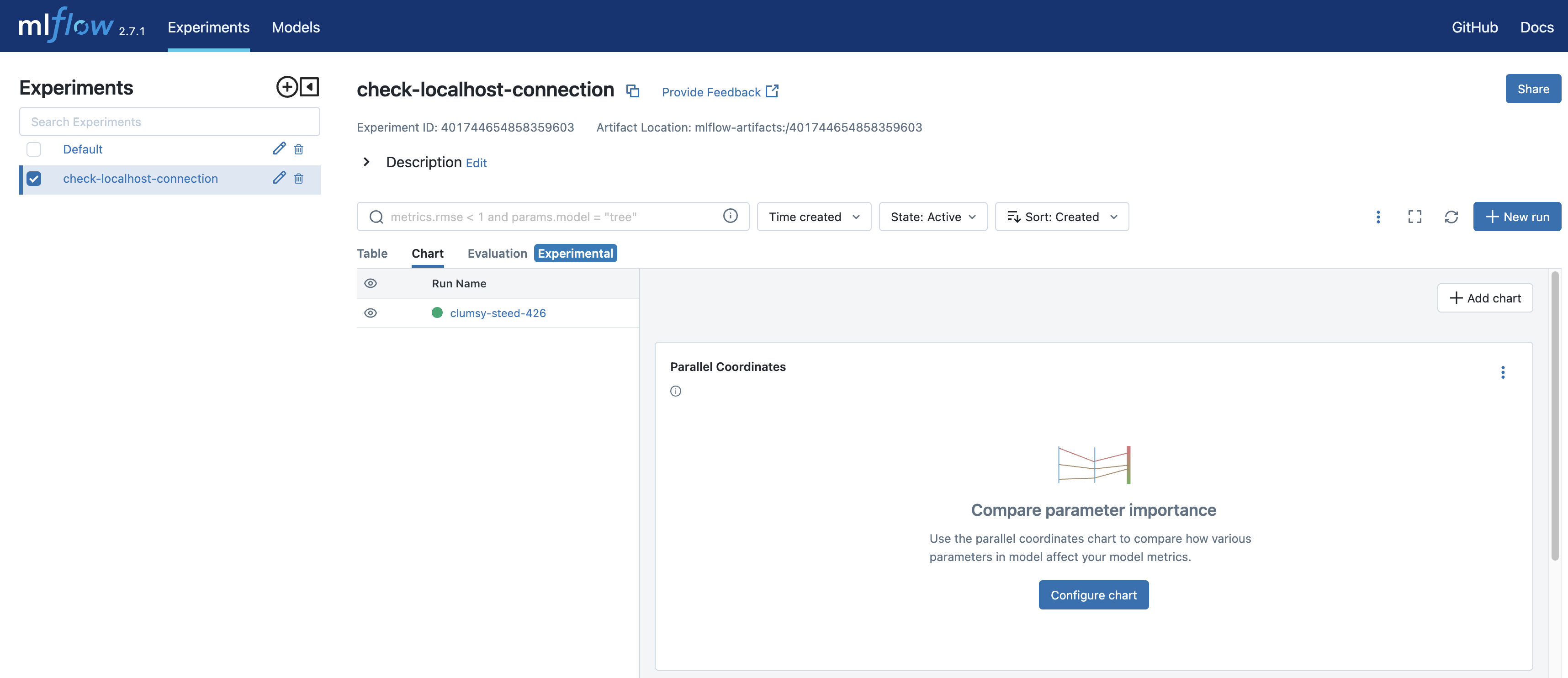The height and width of the screenshot is (678, 1568).
Task: Open the State: Active filter dropdown
Action: 932,217
